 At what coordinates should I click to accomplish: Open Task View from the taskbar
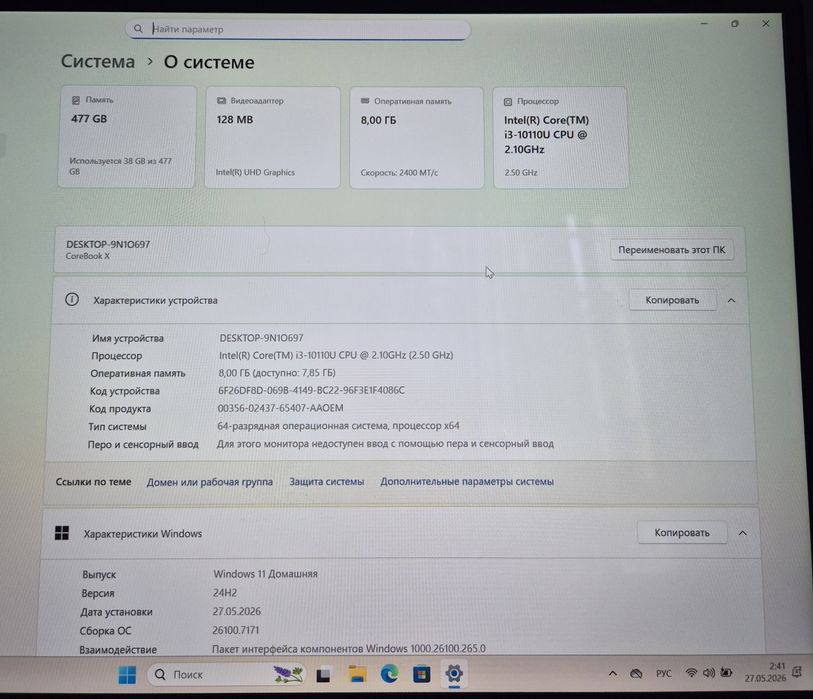coord(324,675)
